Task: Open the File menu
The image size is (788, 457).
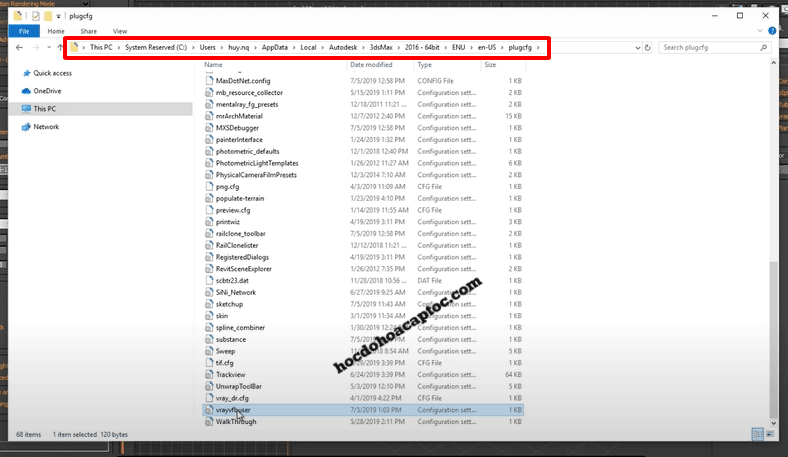Action: click(22, 31)
